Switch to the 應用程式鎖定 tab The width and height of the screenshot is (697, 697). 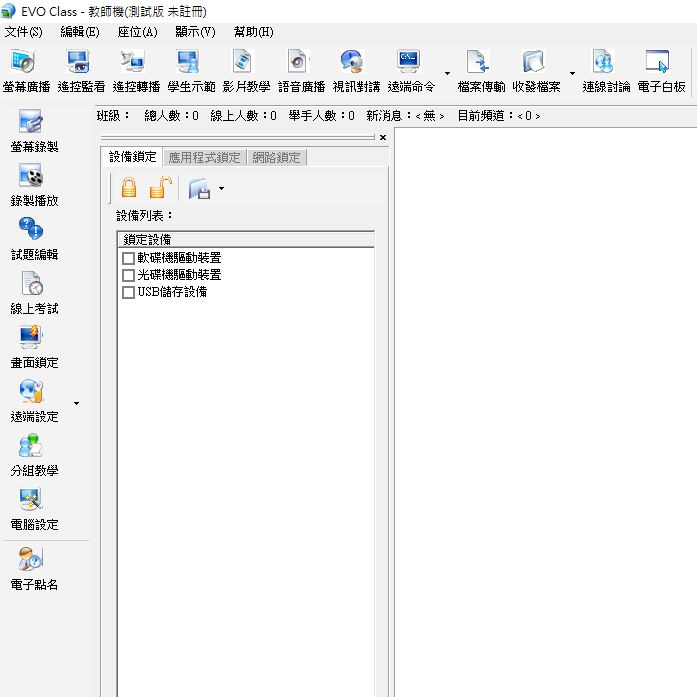(204, 157)
